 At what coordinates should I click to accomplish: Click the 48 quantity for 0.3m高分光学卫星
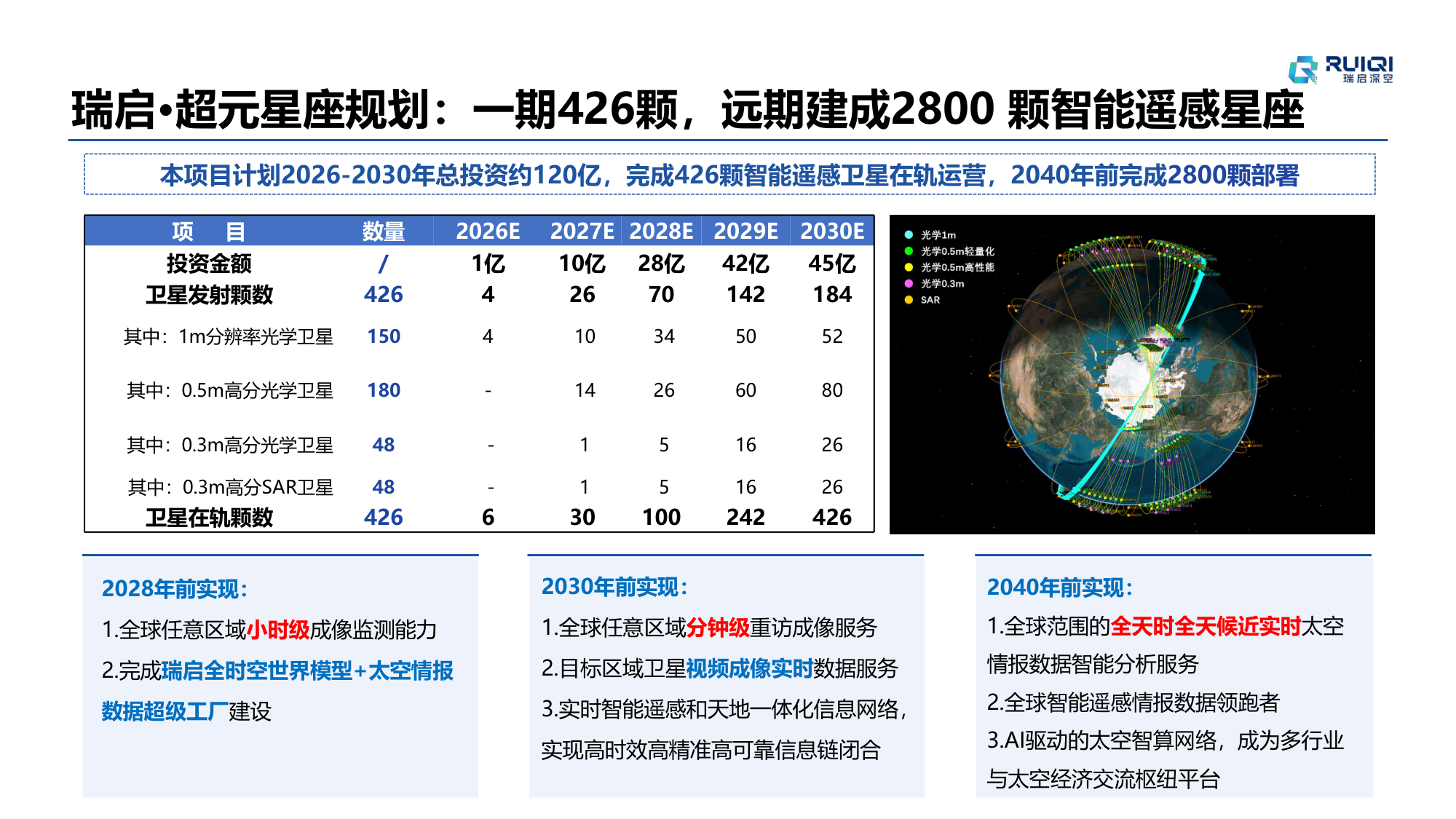[x=384, y=445]
